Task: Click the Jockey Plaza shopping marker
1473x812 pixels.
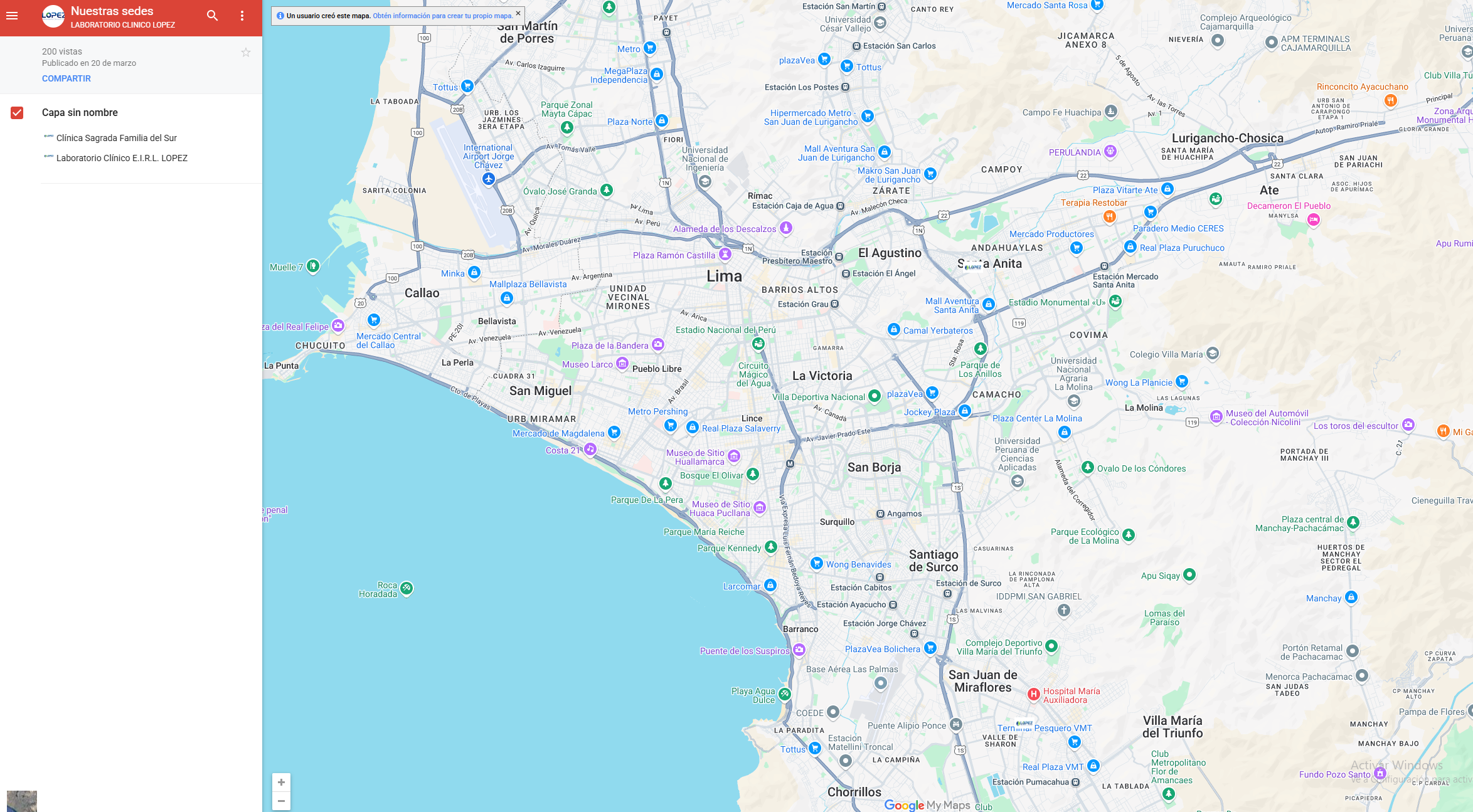Action: tap(965, 411)
